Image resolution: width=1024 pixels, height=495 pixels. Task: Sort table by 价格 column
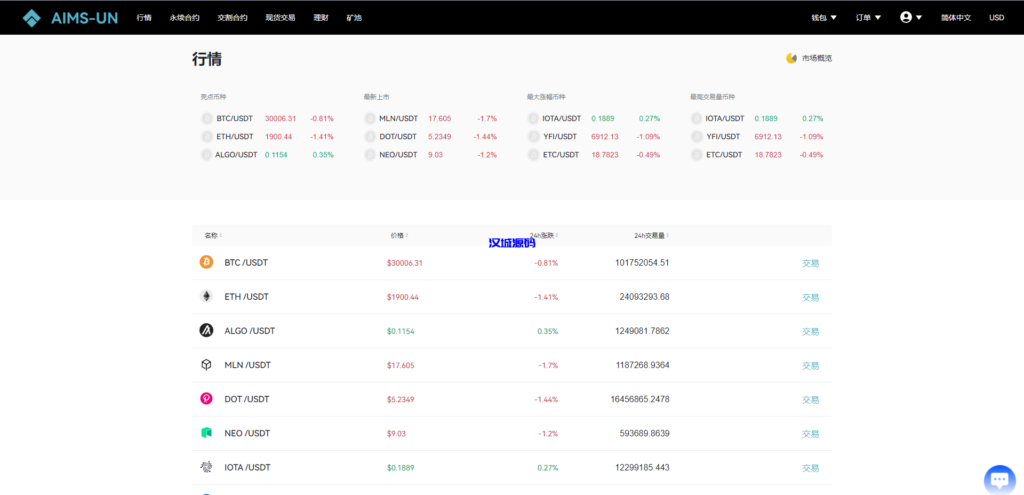click(399, 236)
